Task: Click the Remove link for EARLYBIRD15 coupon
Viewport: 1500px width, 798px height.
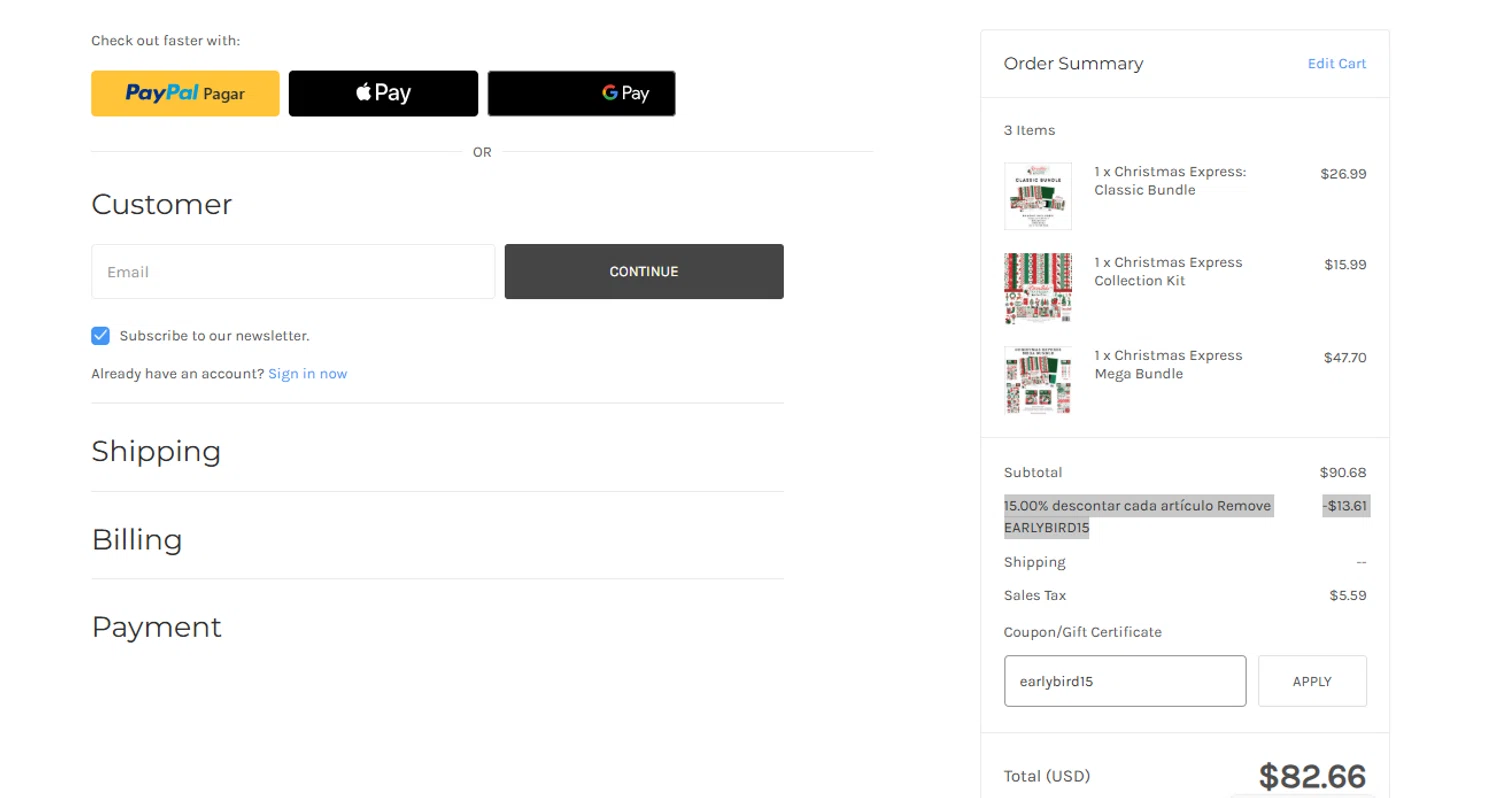Action: pyautogui.click(x=1244, y=506)
